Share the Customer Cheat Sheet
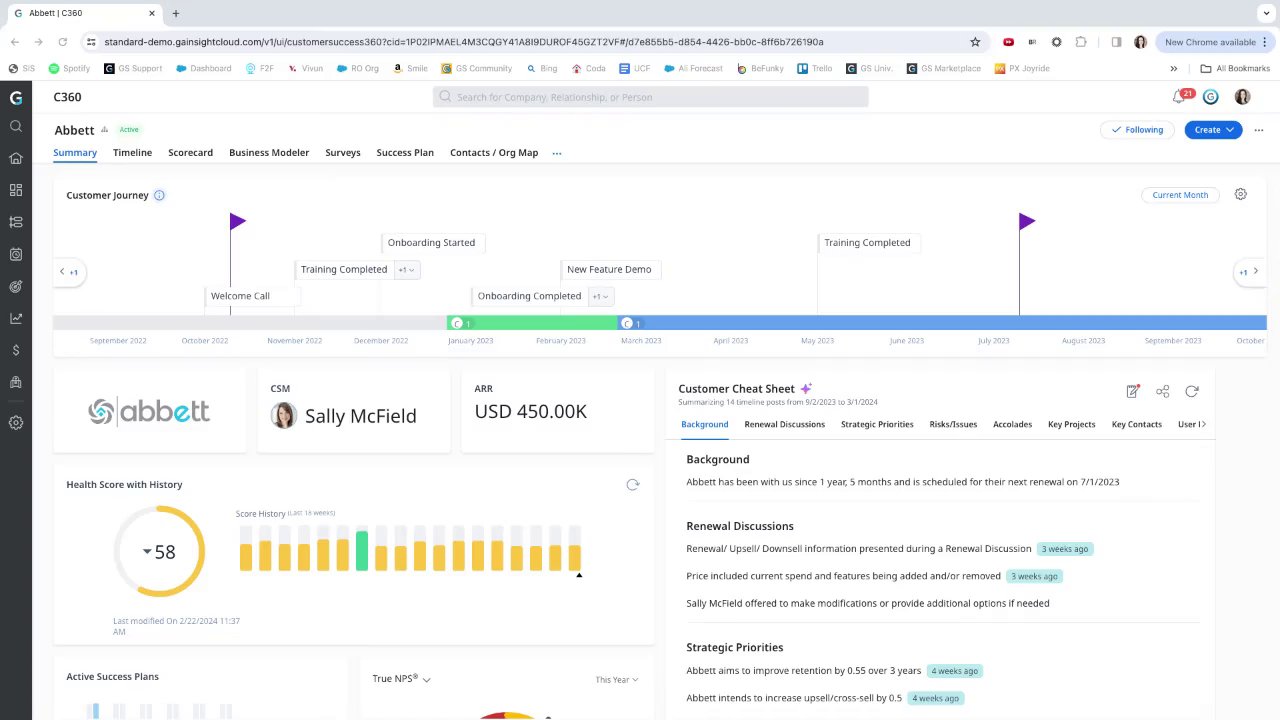The height and width of the screenshot is (720, 1280). [1162, 392]
